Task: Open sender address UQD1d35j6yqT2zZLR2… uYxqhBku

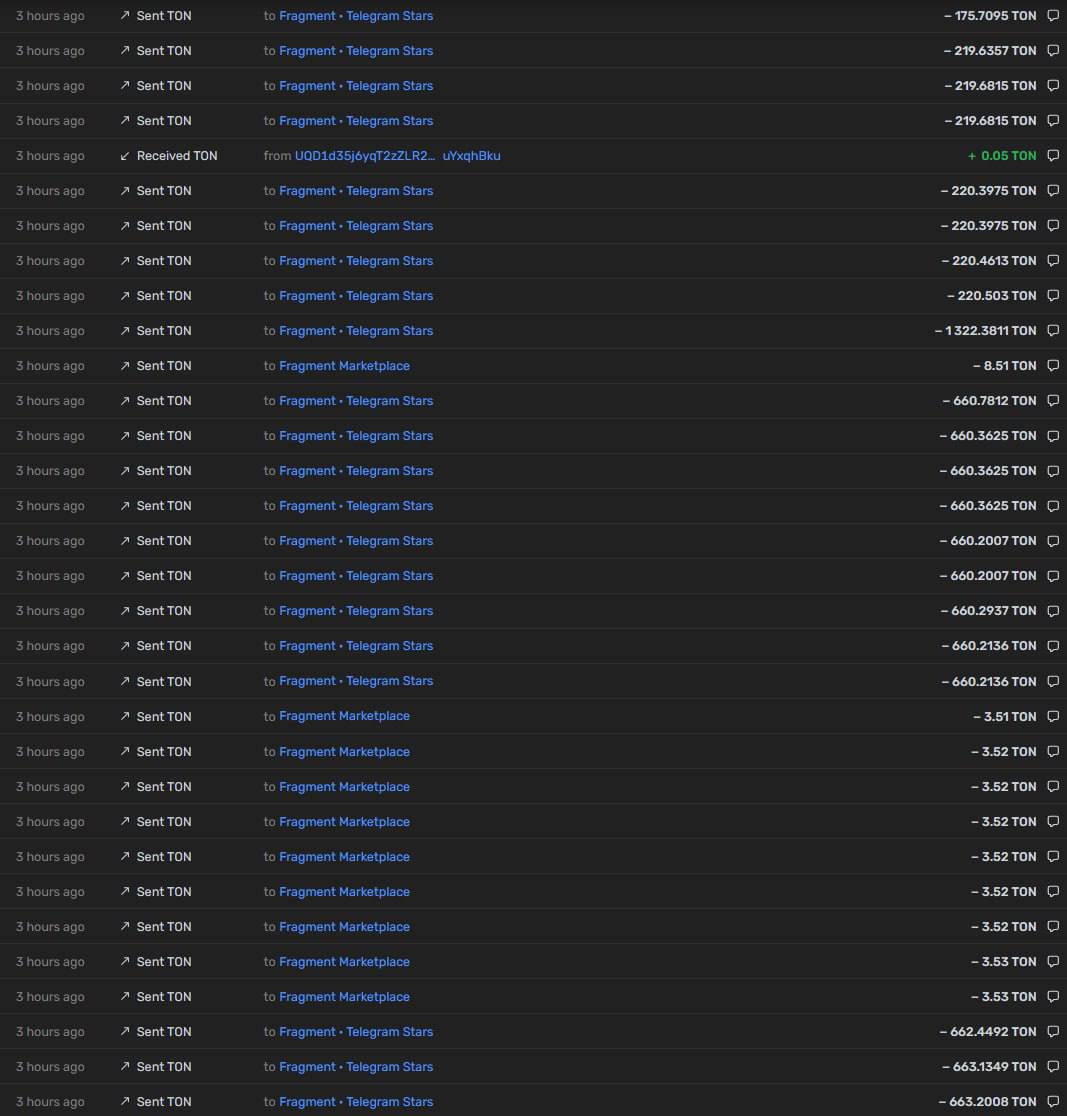Action: point(397,155)
